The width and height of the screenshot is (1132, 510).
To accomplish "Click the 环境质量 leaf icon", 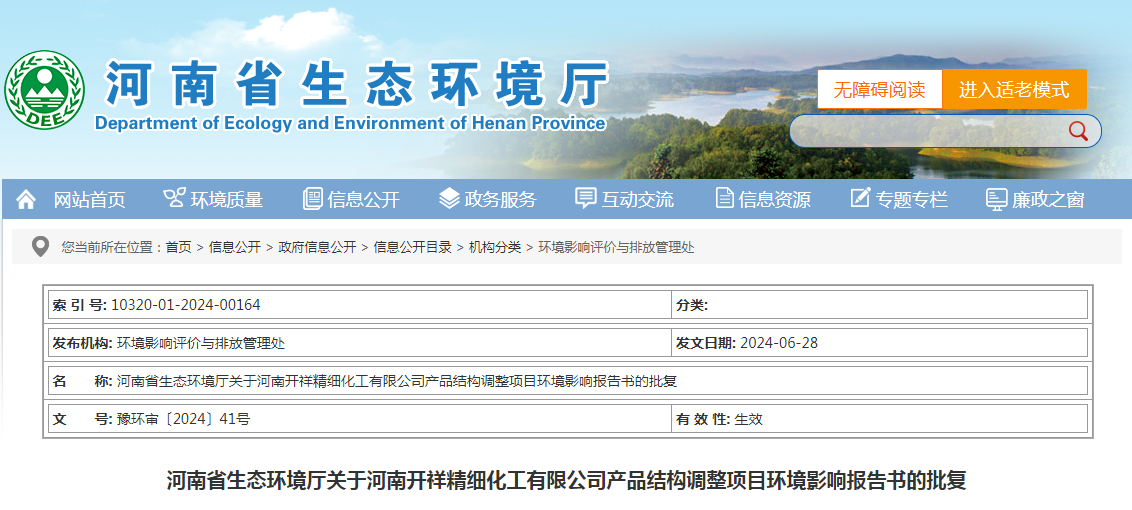I will (174, 198).
